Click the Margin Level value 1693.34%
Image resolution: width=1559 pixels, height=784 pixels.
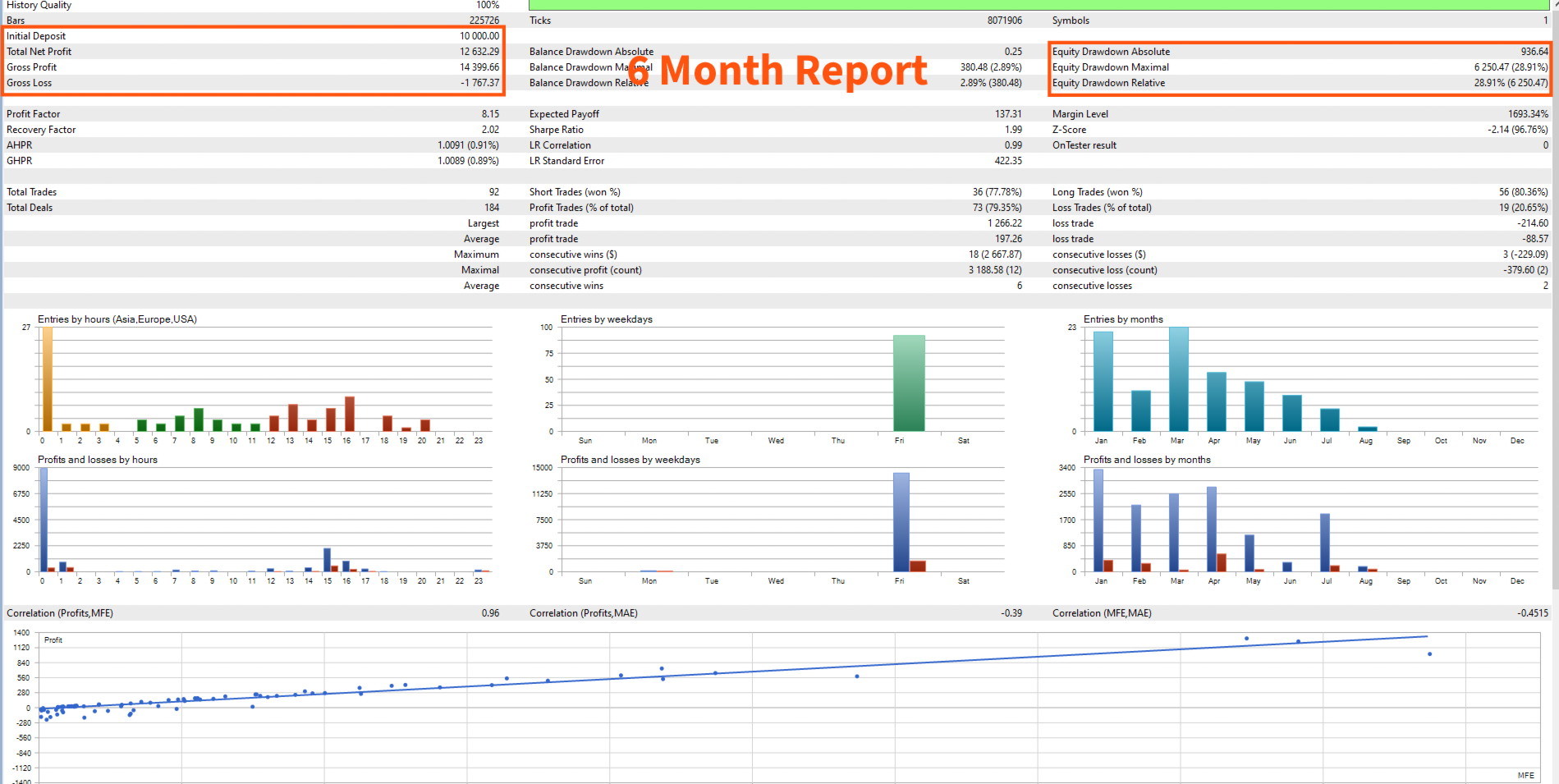click(1528, 114)
